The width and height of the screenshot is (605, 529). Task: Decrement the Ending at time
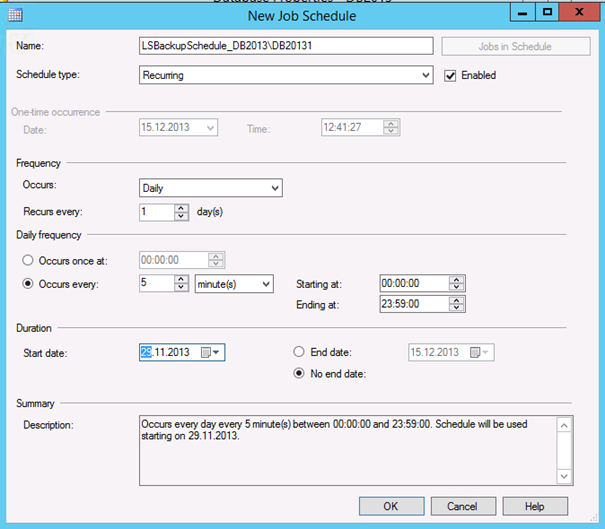pyautogui.click(x=457, y=309)
